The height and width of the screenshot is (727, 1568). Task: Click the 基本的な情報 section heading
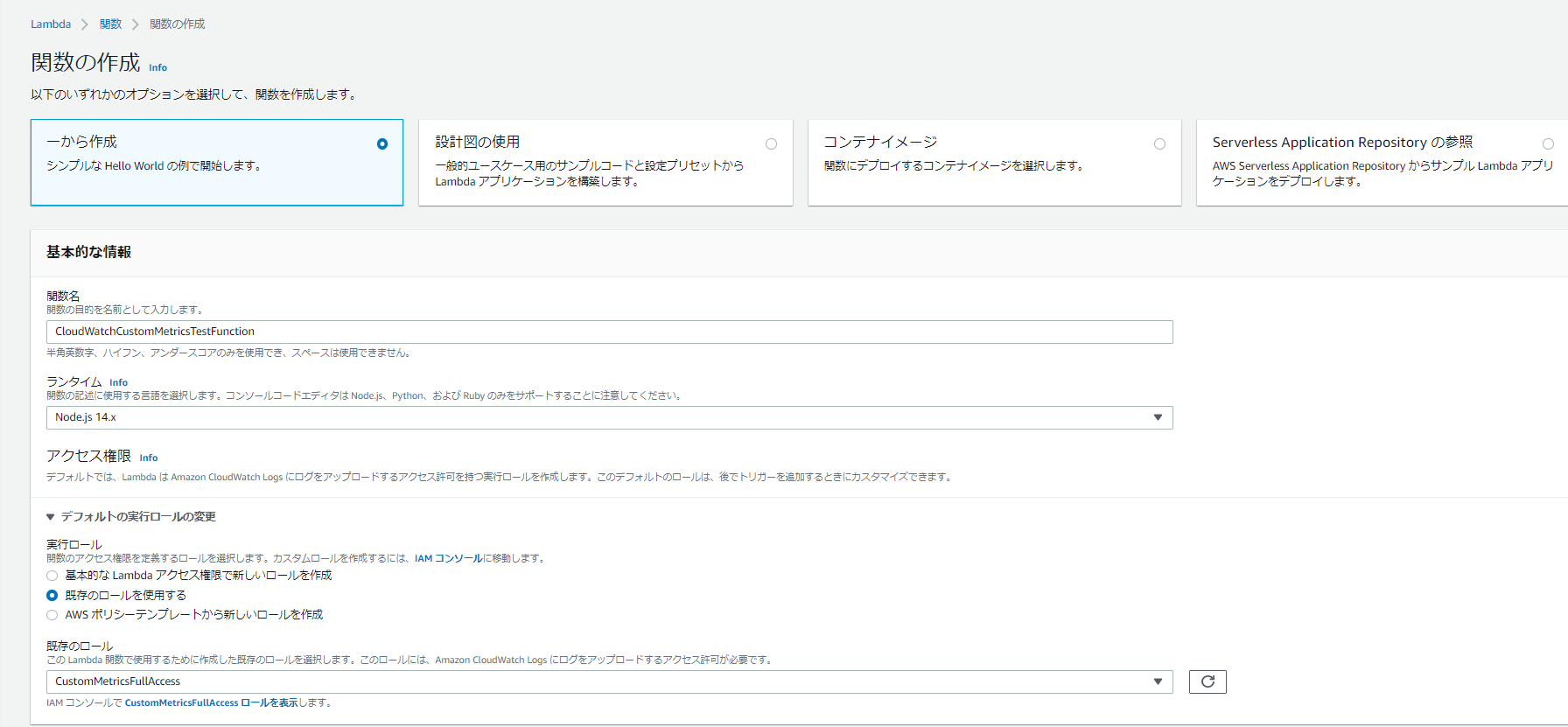click(x=88, y=252)
